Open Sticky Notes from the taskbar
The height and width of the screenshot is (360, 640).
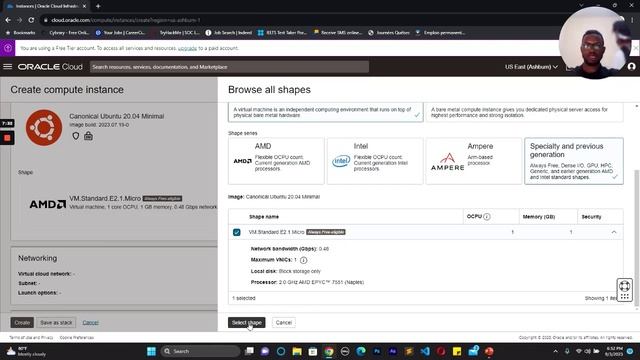tap(457, 351)
